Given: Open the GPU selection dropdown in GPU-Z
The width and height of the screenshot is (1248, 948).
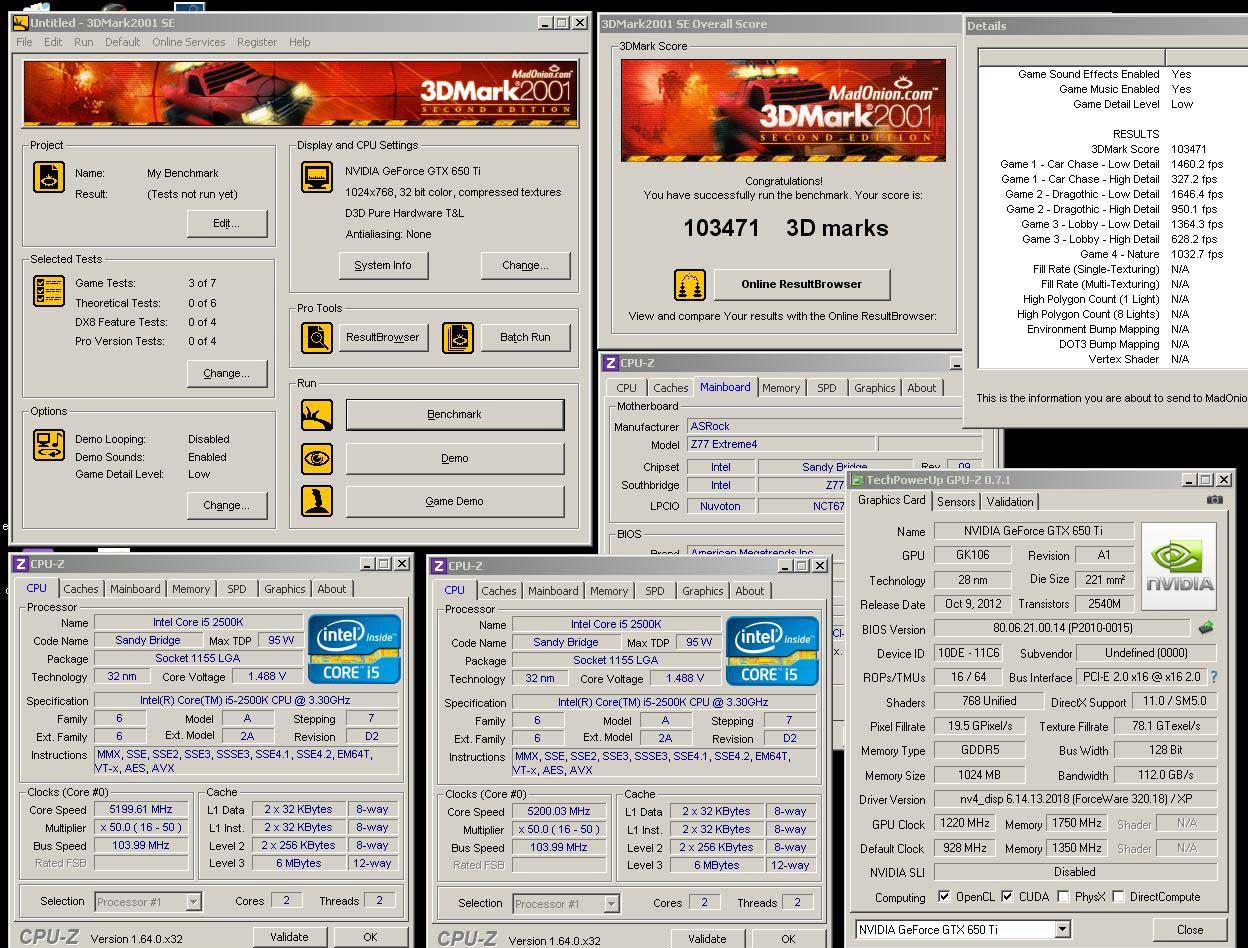Looking at the screenshot, I should point(1062,929).
